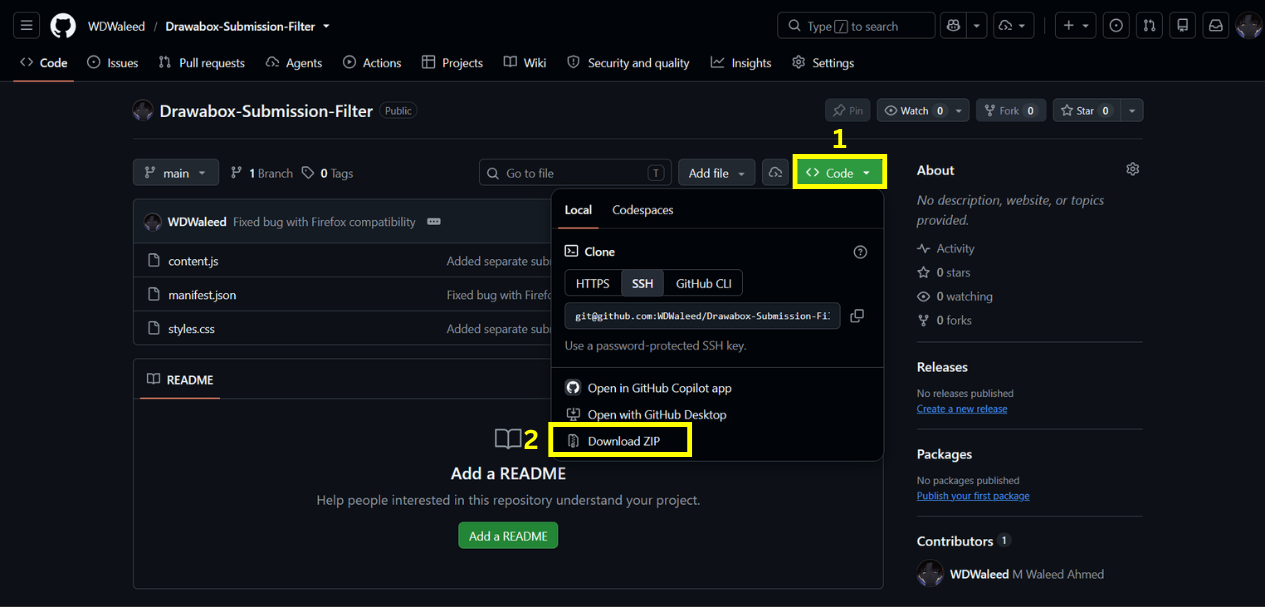Click the About settings gear icon
1265x607 pixels.
1132,169
